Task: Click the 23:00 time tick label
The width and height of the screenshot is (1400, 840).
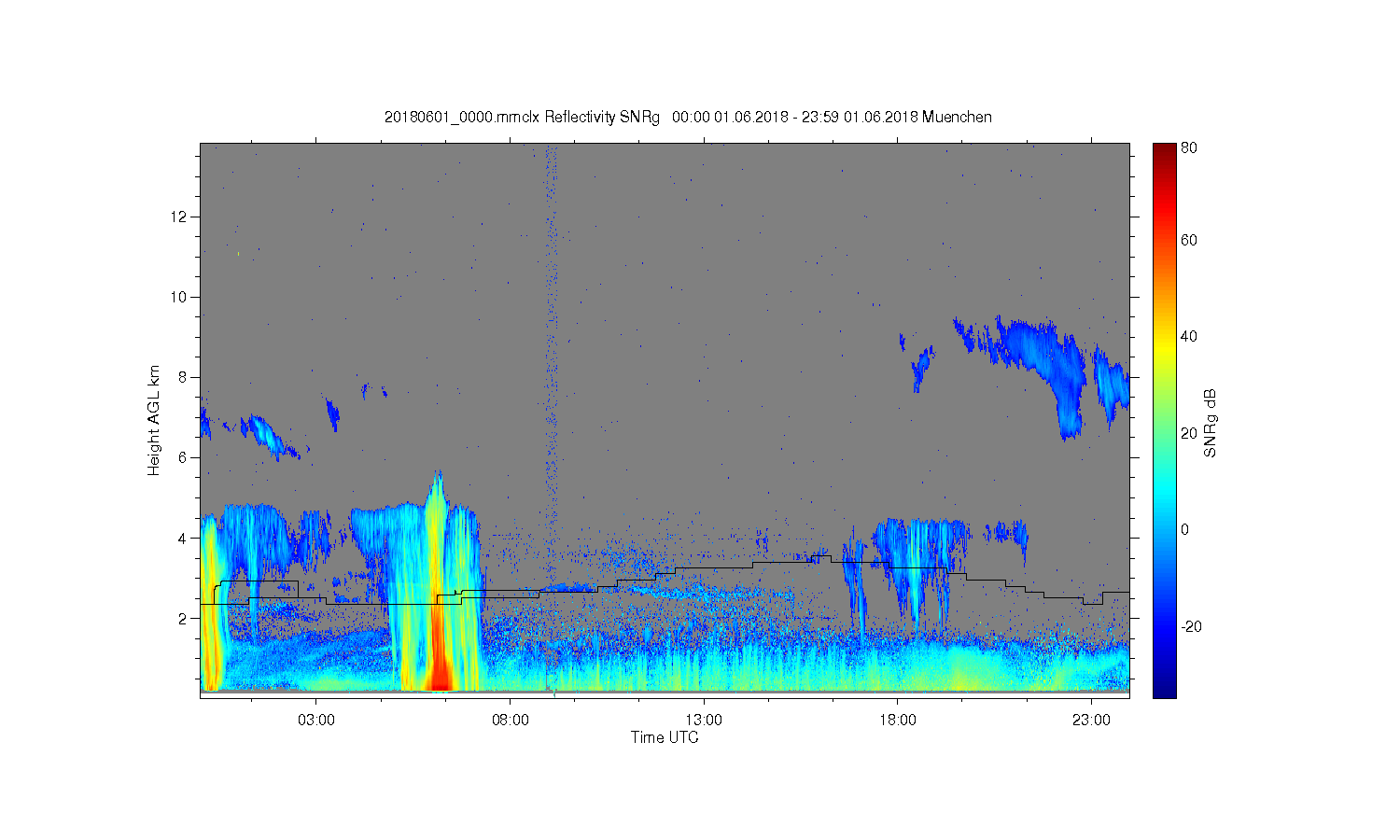Action: (1091, 721)
